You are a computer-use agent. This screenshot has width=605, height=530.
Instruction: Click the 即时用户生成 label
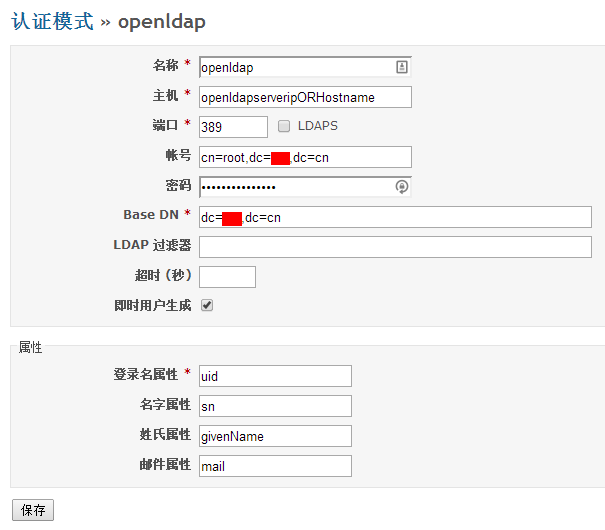(152, 306)
